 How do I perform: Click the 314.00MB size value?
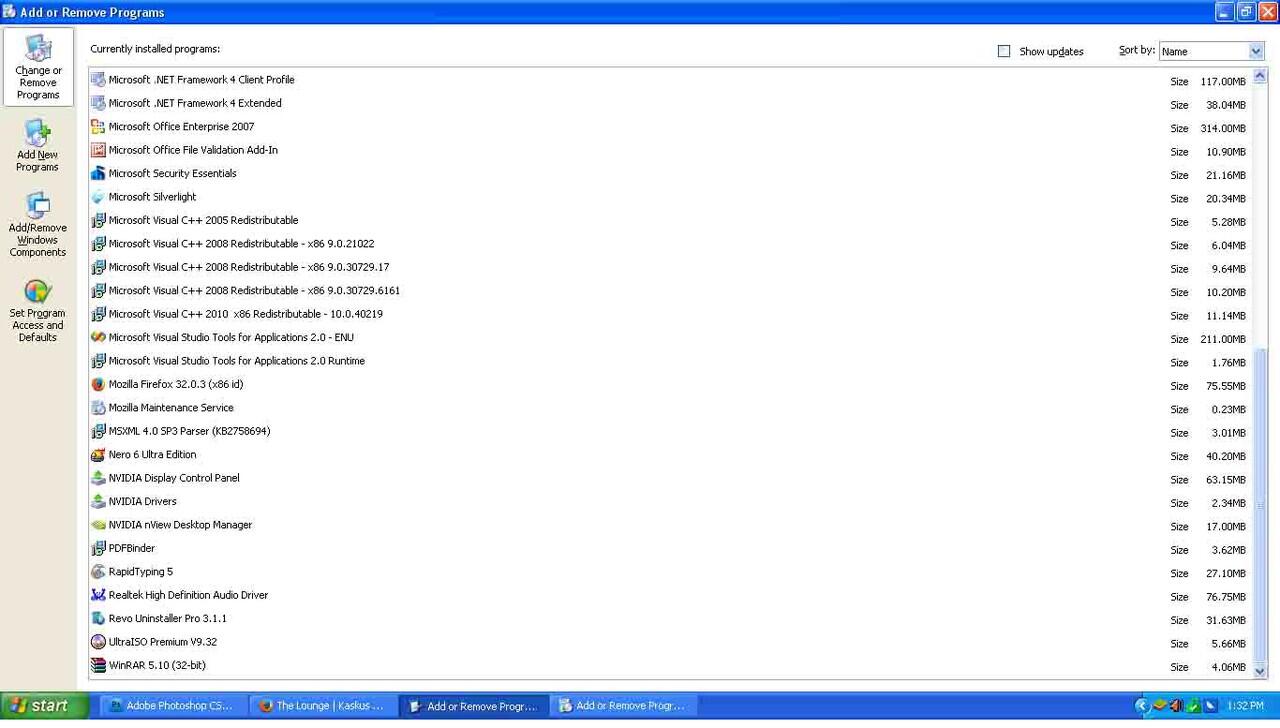1223,128
